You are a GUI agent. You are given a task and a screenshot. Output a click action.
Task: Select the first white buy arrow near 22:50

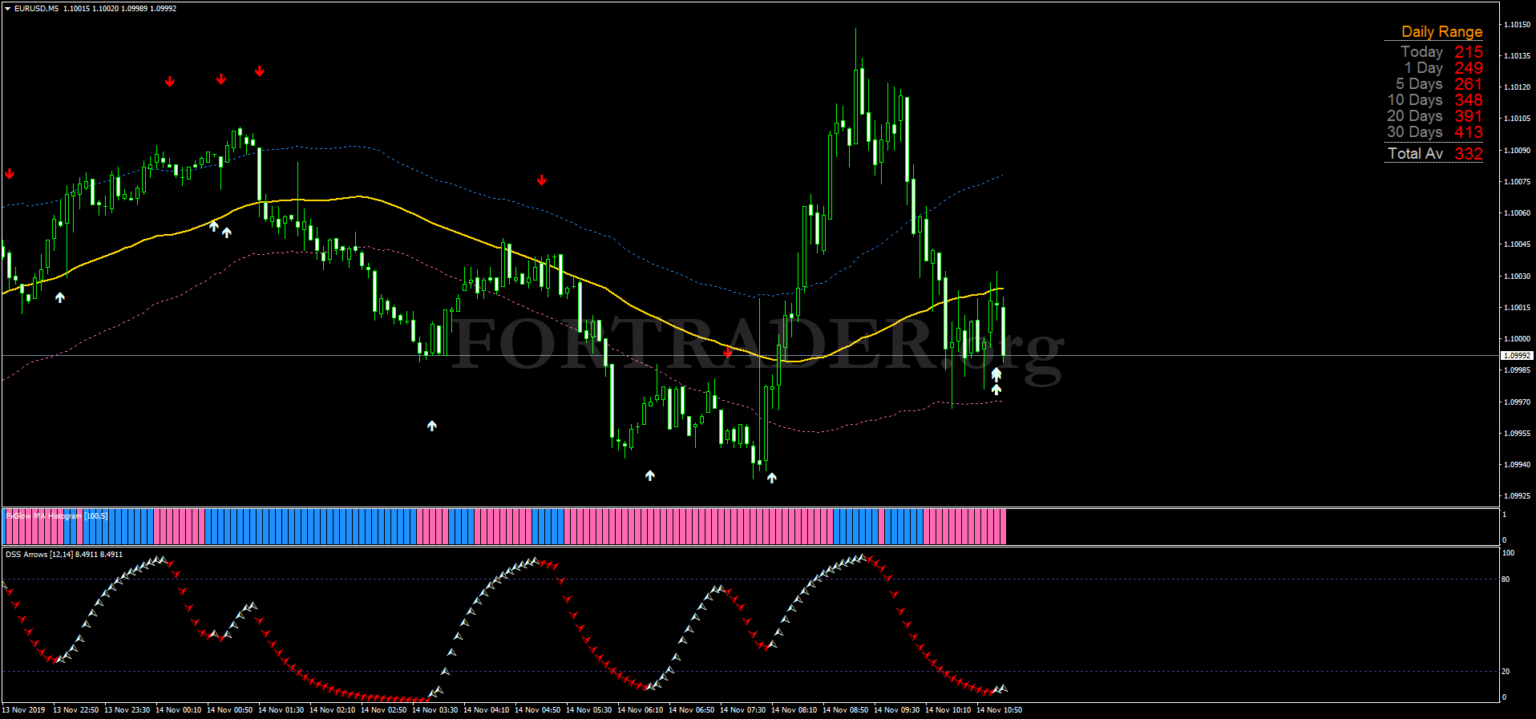pyautogui.click(x=59, y=297)
